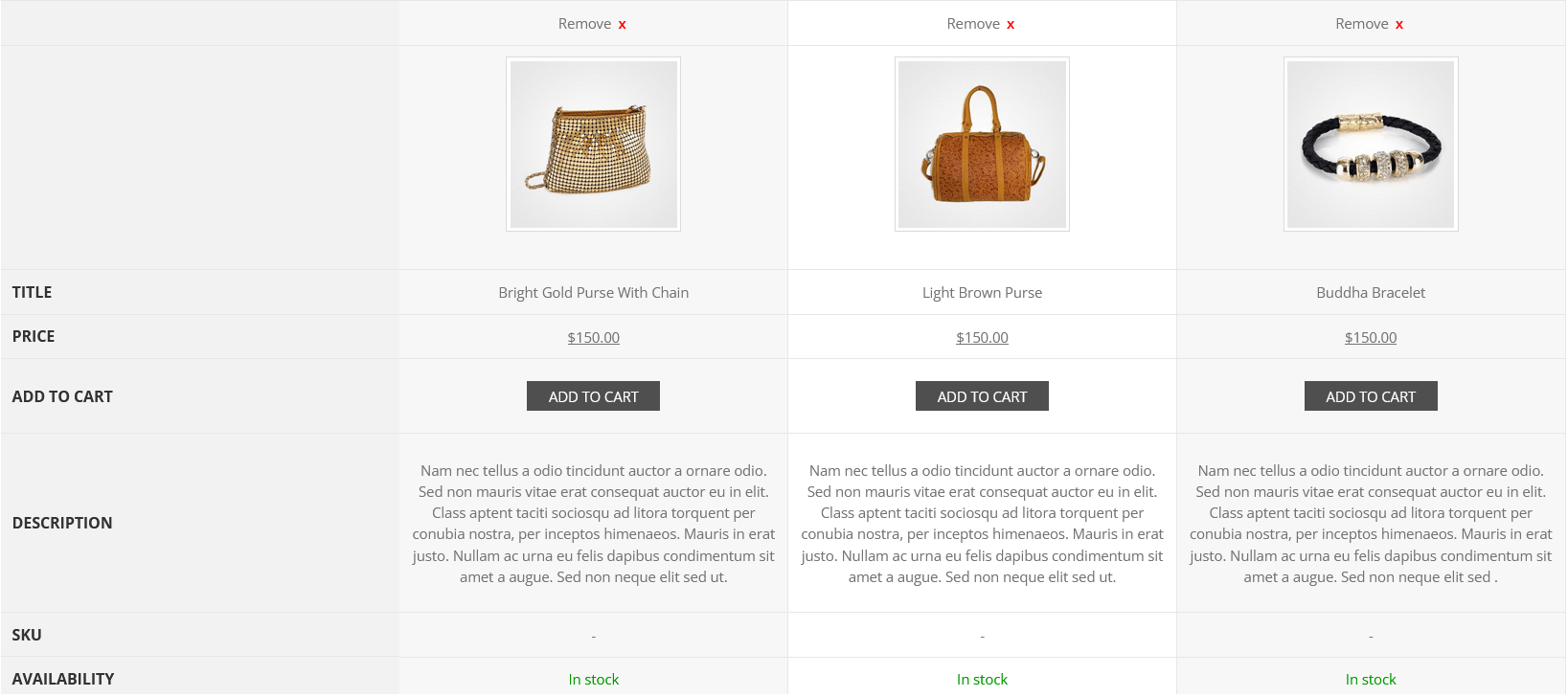Click In stock under the gold purse
The height and width of the screenshot is (697, 1568).
pyautogui.click(x=592, y=679)
